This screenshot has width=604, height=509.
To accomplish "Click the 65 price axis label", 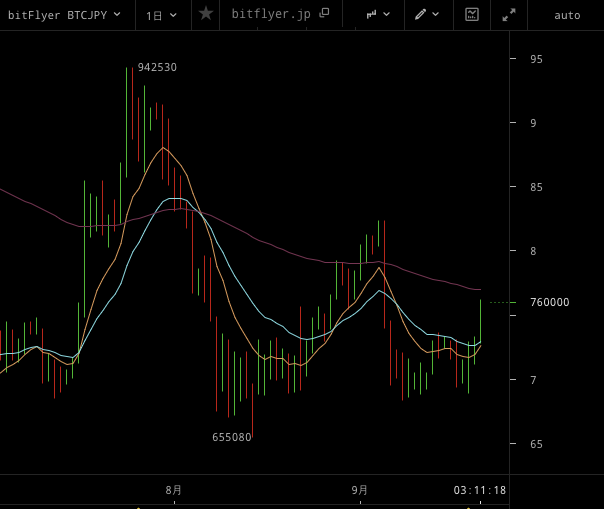I will point(536,444).
